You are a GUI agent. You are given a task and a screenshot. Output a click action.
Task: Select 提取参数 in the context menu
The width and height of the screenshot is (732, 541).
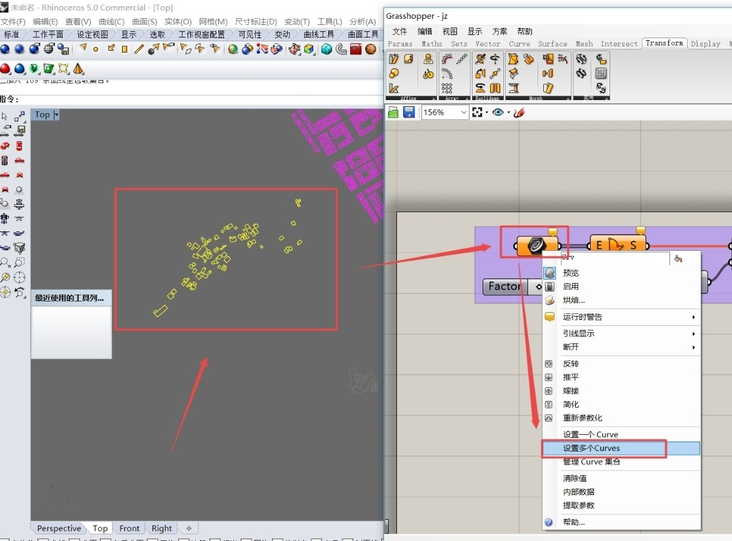(x=622, y=506)
